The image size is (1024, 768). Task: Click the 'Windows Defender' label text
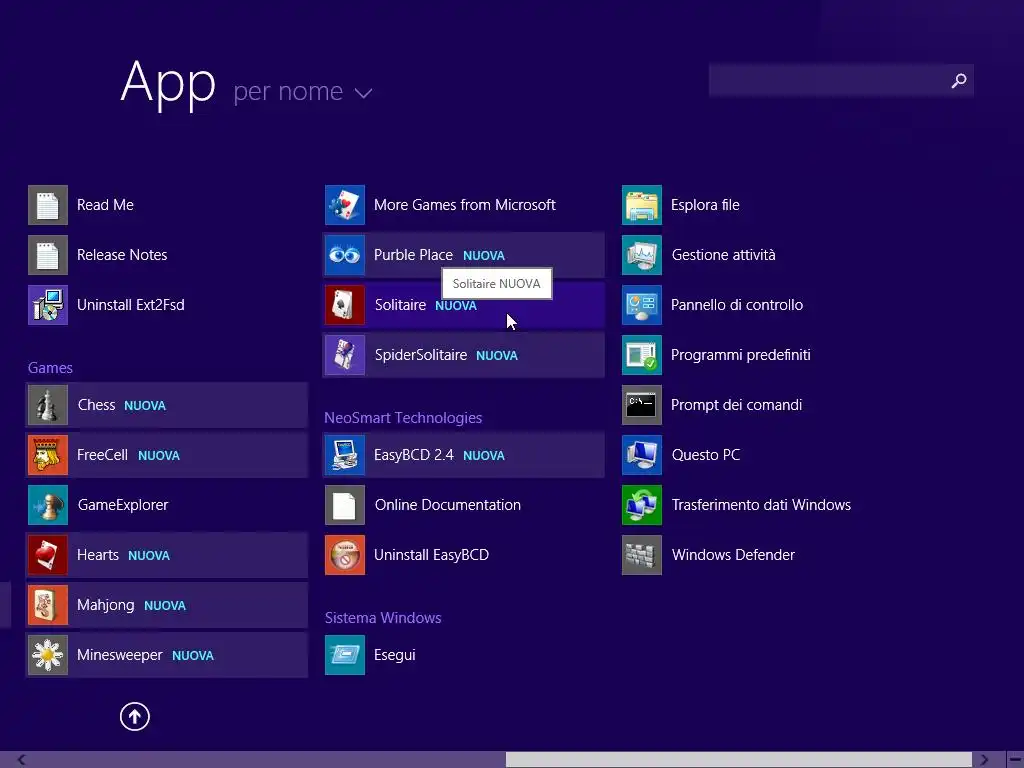[733, 555]
